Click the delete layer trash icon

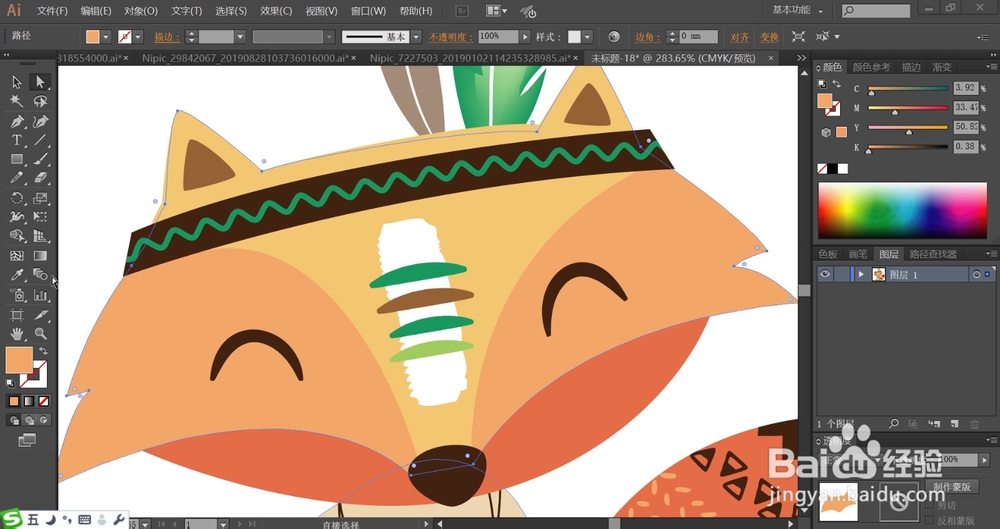974,424
